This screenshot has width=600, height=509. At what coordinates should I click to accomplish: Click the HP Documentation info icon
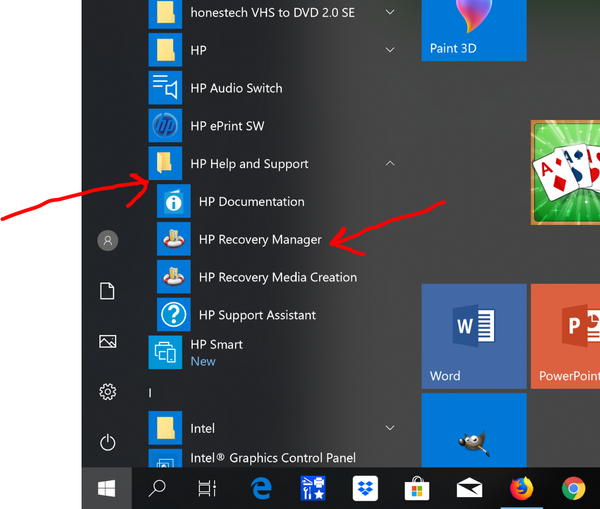174,201
